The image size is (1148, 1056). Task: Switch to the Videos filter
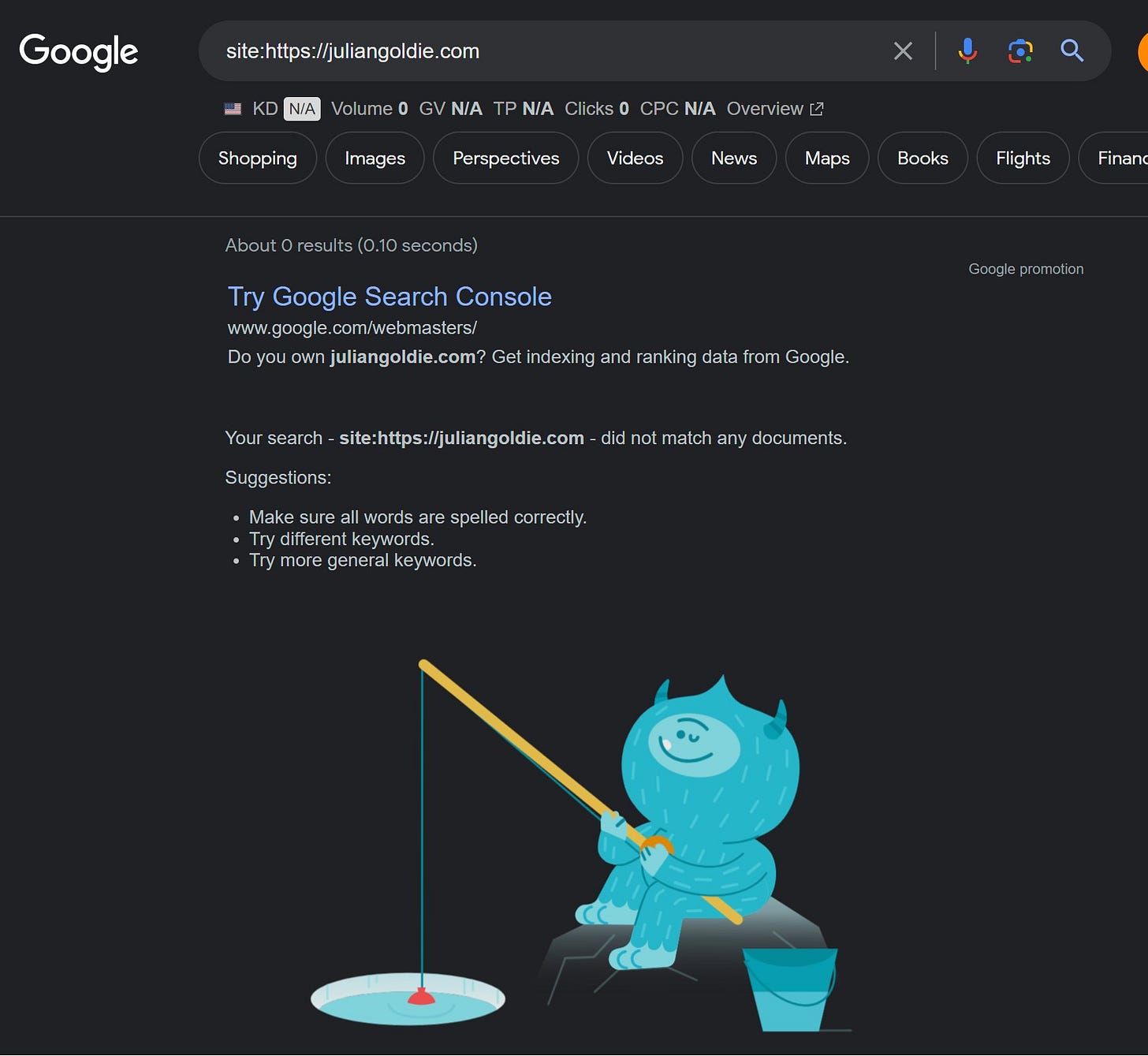coord(635,158)
